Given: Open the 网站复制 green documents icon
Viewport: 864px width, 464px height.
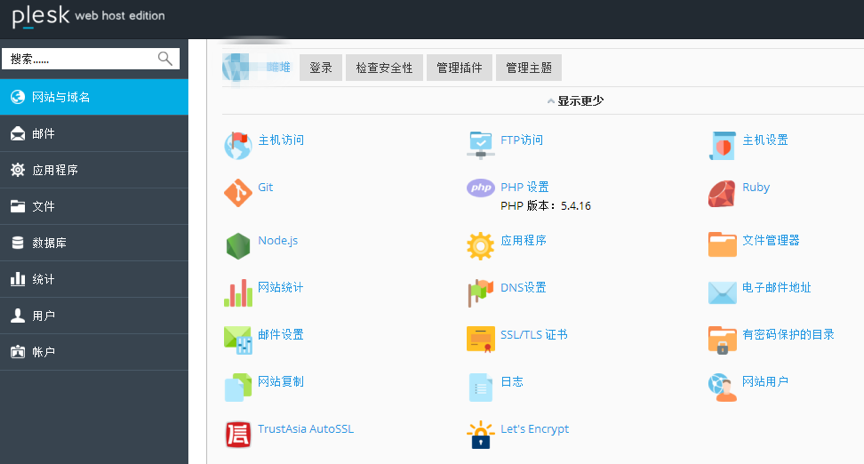Looking at the screenshot, I should tap(238, 387).
